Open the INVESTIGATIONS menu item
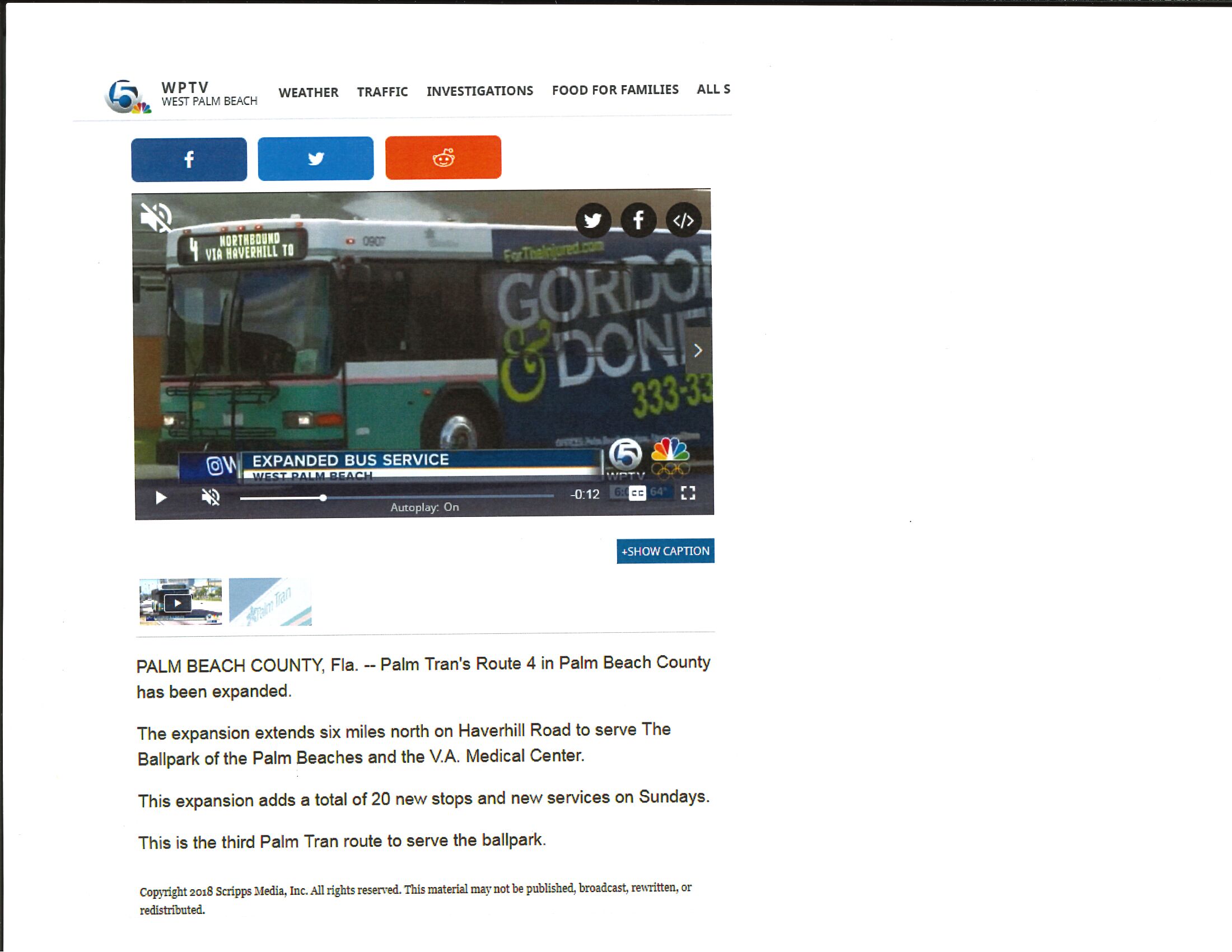1232x952 pixels. coord(479,91)
